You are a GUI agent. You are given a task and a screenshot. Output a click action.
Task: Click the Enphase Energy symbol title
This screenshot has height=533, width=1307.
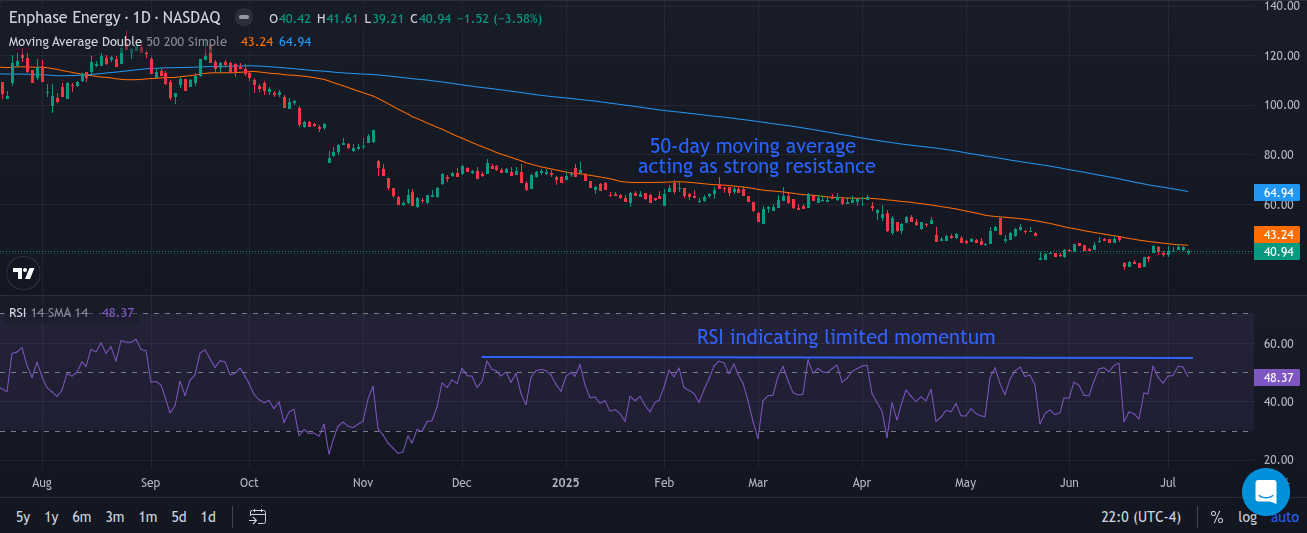click(115, 18)
